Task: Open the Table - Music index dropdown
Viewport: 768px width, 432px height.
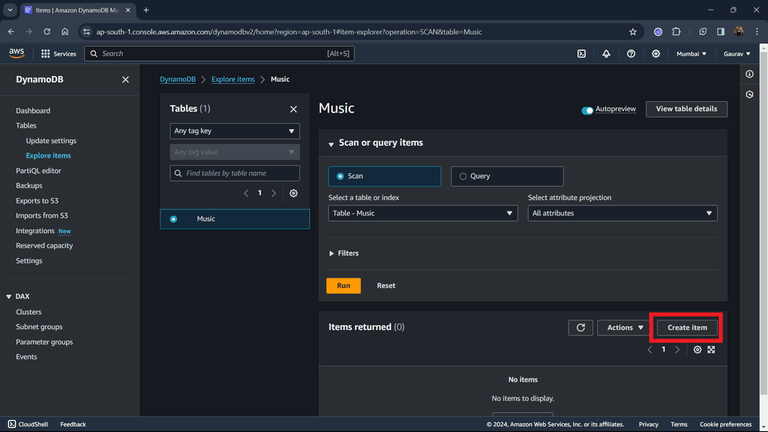Action: pyautogui.click(x=423, y=213)
